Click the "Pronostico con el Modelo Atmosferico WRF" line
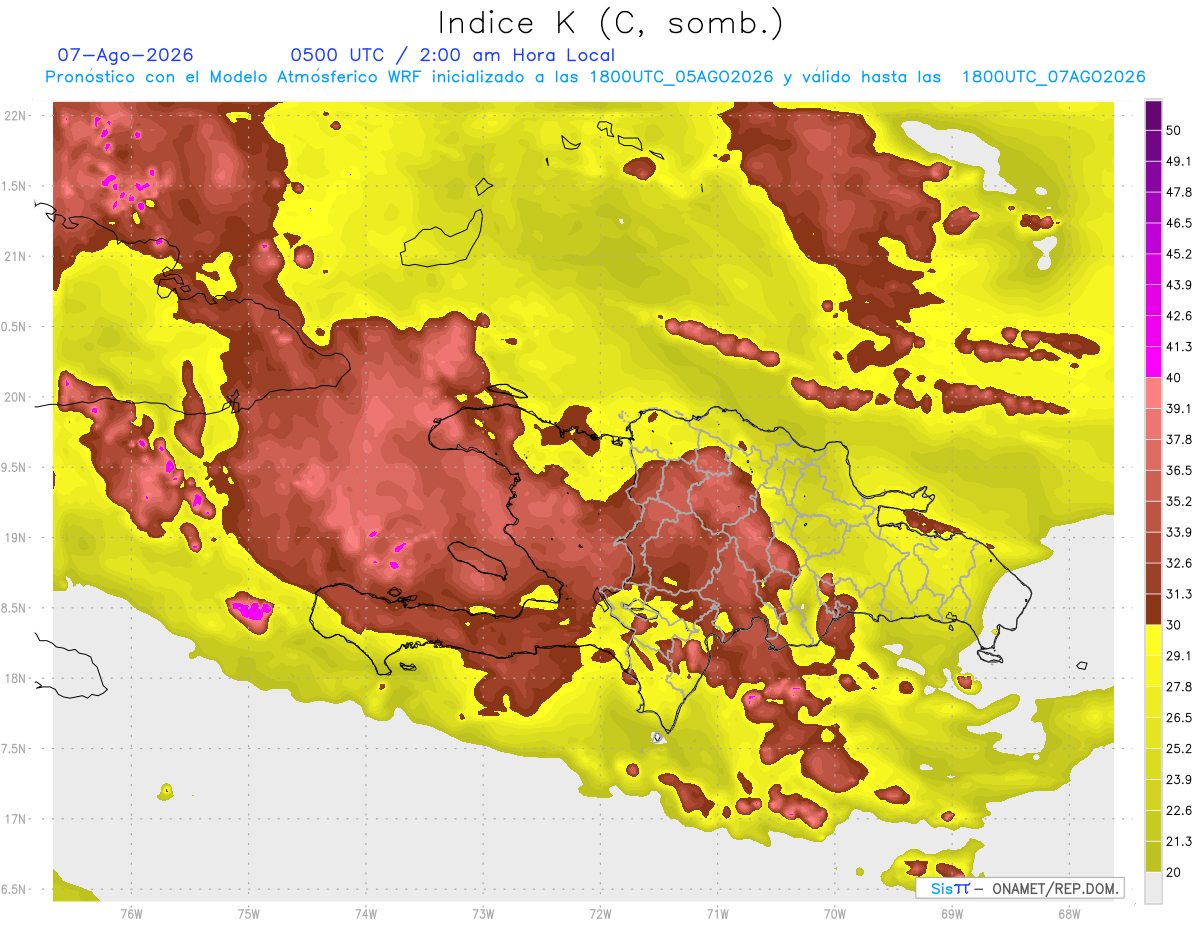 [x=595, y=77]
